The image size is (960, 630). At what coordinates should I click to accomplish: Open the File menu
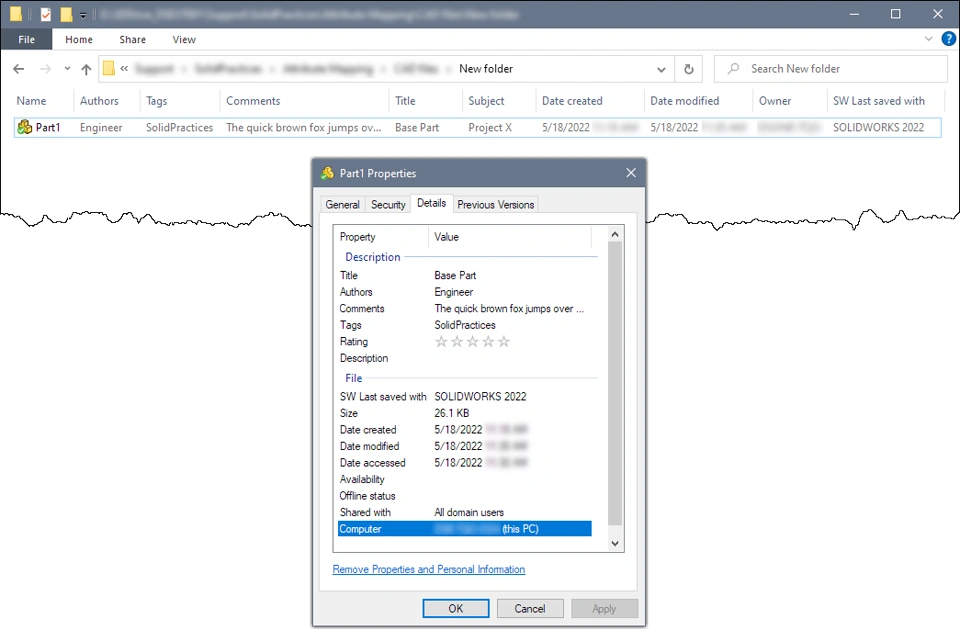coord(26,39)
